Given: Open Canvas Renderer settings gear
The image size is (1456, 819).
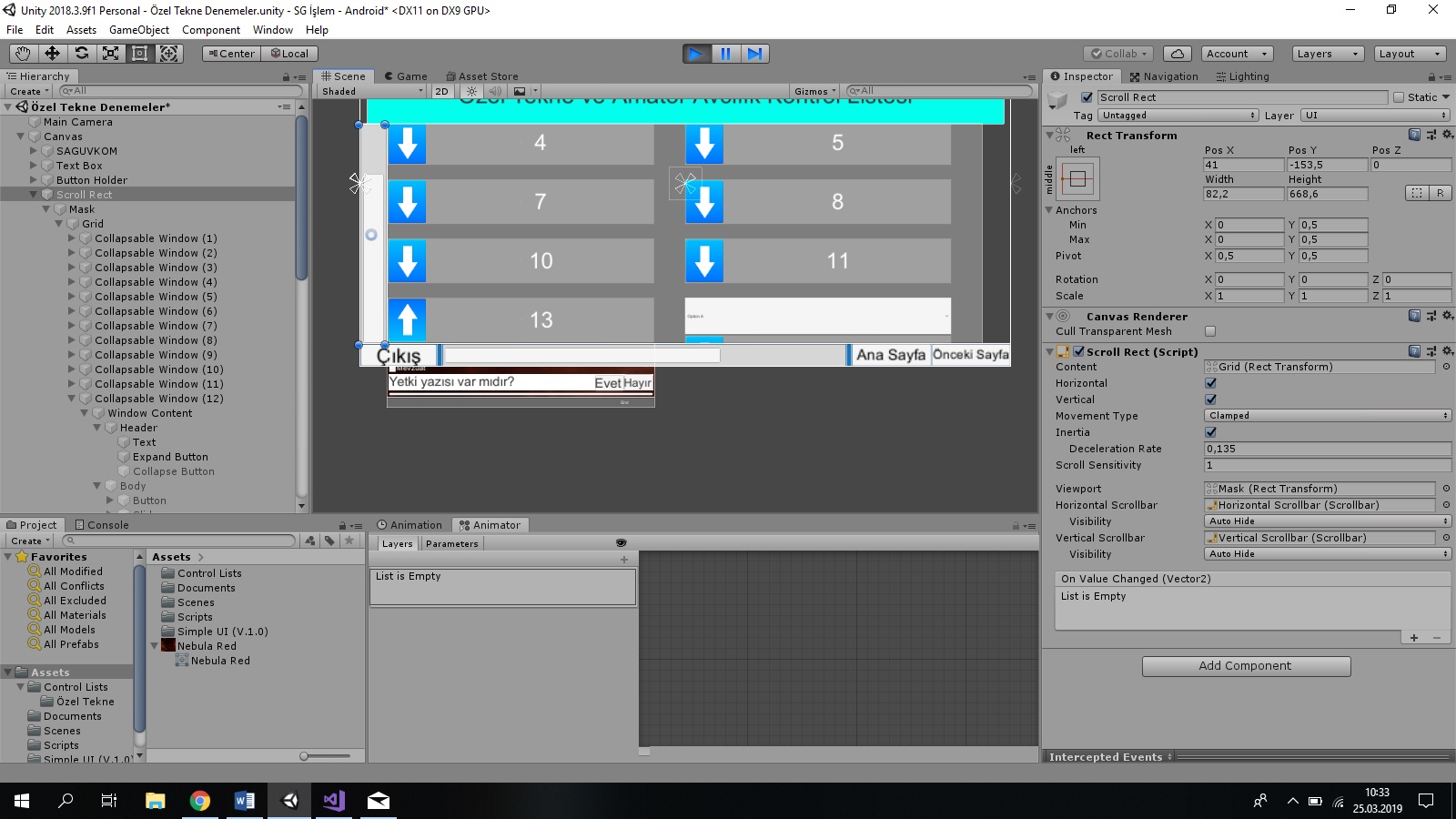Looking at the screenshot, I should point(1448,316).
